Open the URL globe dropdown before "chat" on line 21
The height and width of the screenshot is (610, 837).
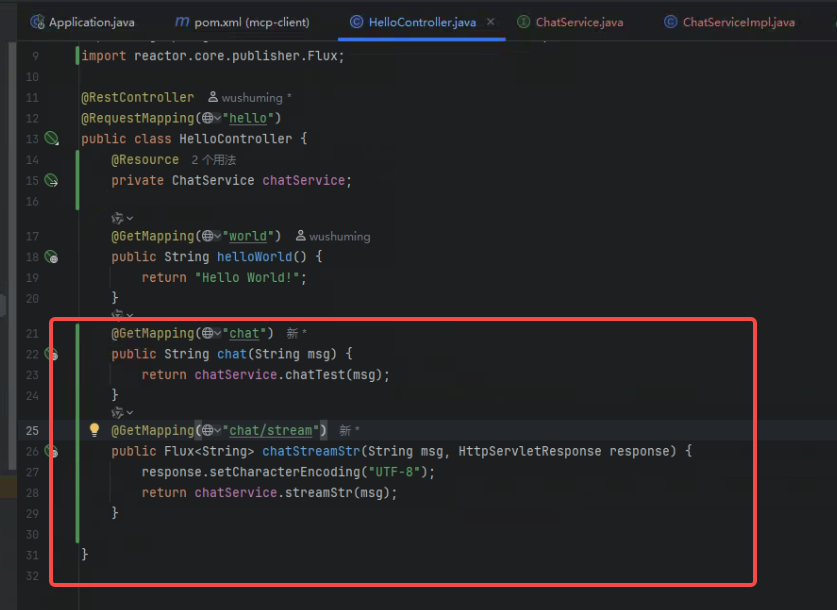[x=211, y=333]
